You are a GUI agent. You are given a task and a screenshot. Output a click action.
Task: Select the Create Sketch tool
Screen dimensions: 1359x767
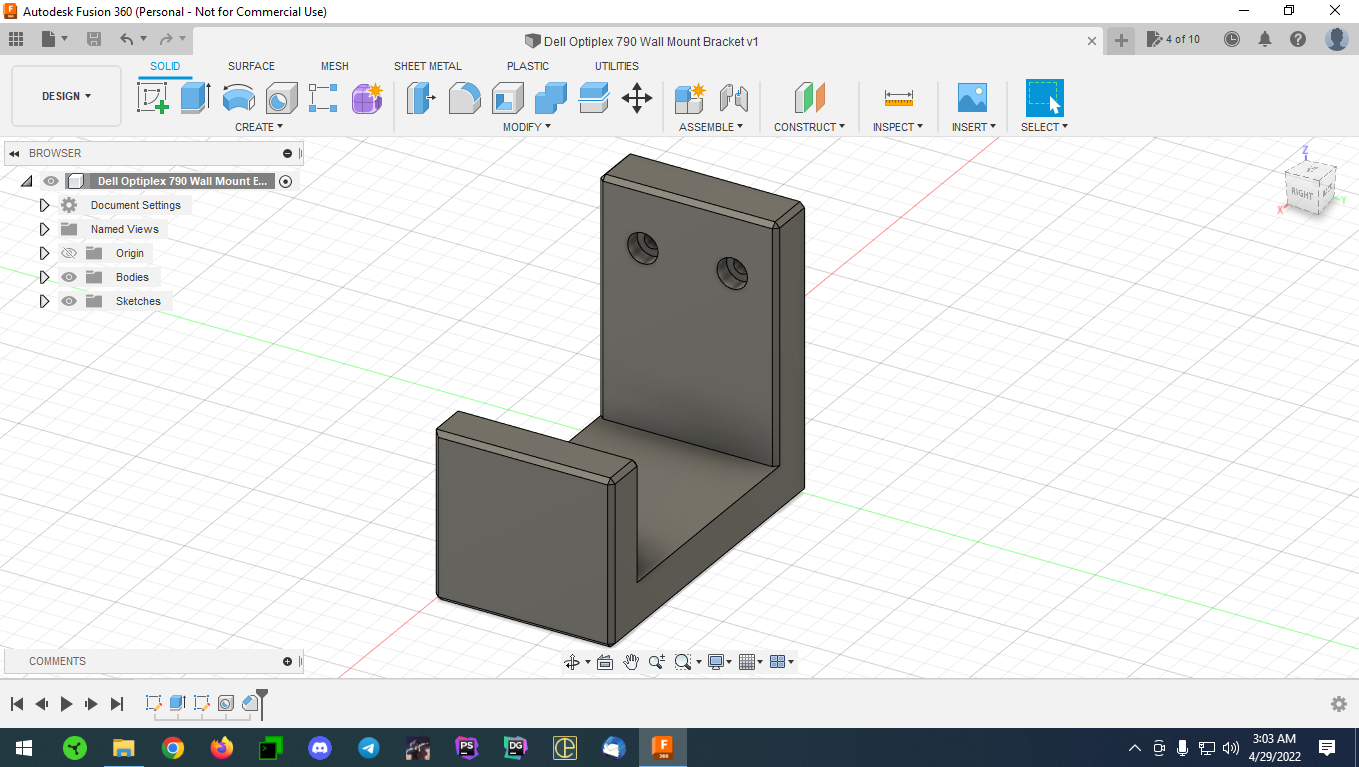(x=152, y=97)
